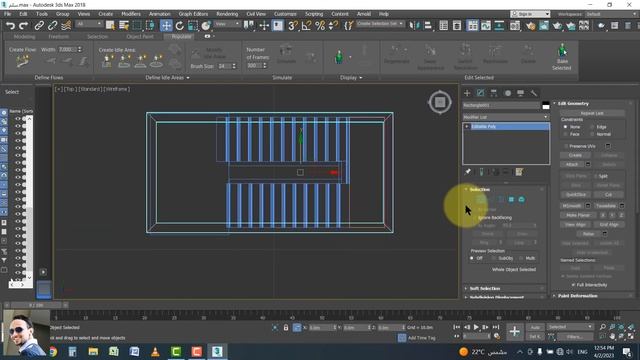
Task: Toggle the 3D Snaps icon
Action: [x=292, y=26]
